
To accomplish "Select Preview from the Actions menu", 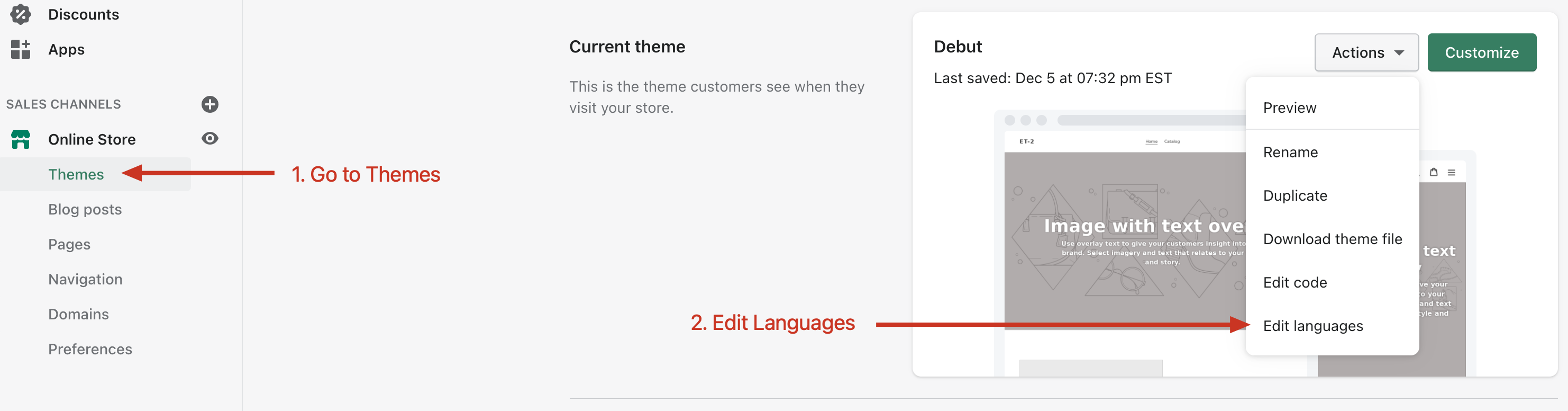I will pos(1333,108).
